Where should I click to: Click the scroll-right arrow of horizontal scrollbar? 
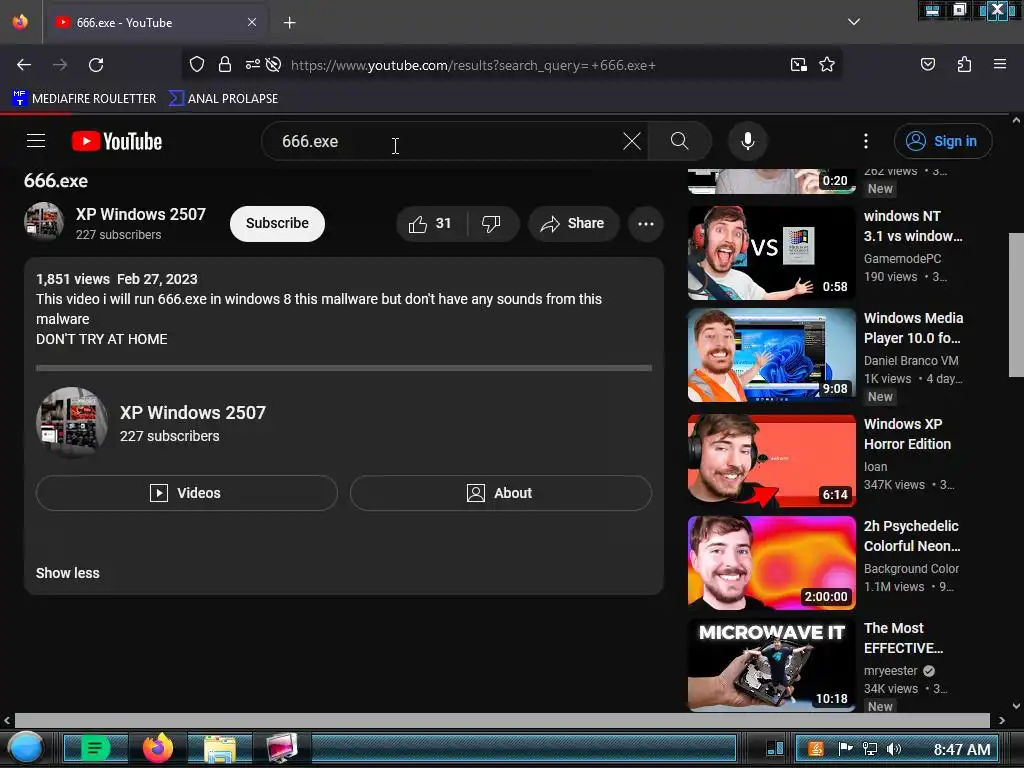(1001, 720)
